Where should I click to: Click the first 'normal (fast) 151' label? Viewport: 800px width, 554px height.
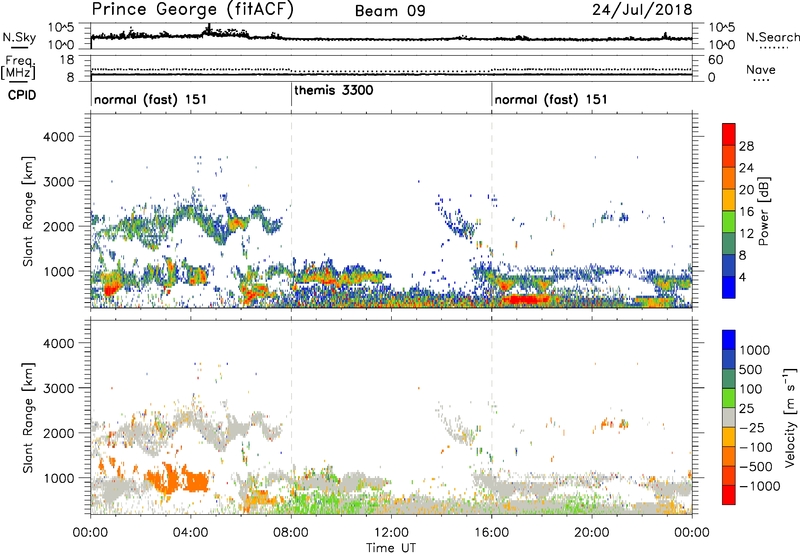(151, 99)
